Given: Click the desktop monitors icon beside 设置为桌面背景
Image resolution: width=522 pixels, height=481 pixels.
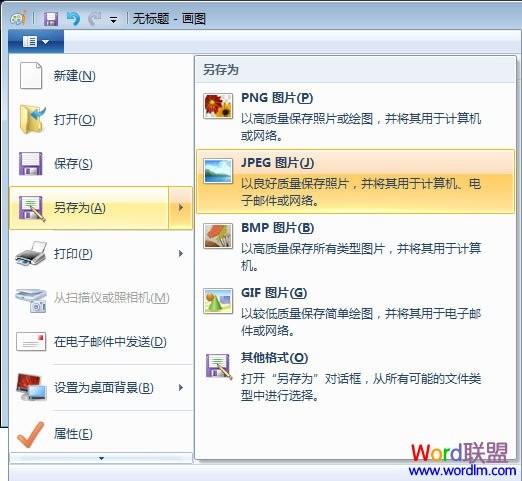Looking at the screenshot, I should click(31, 387).
